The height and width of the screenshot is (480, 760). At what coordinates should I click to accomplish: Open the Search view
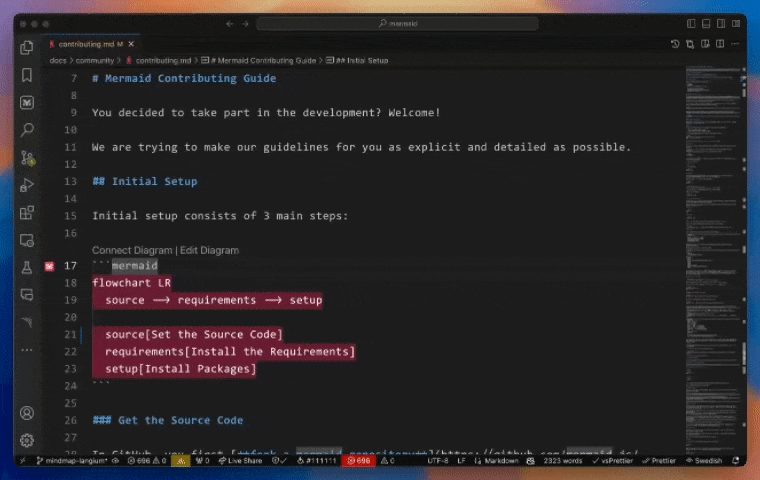[27, 130]
